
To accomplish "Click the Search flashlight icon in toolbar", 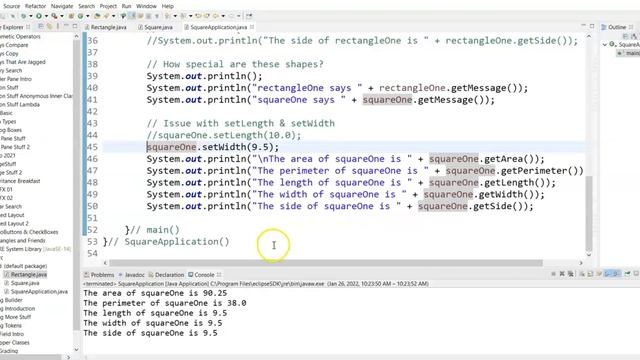I will coord(106,16).
